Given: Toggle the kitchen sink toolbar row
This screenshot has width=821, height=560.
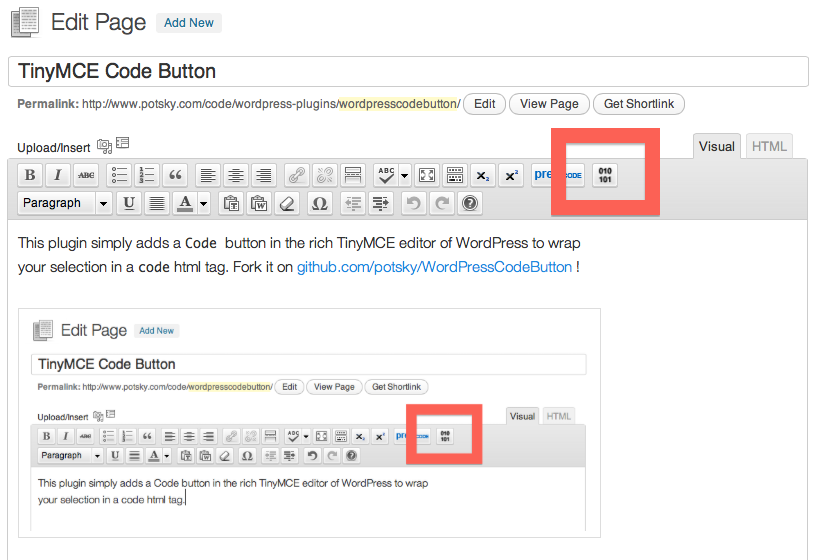Looking at the screenshot, I should [455, 175].
